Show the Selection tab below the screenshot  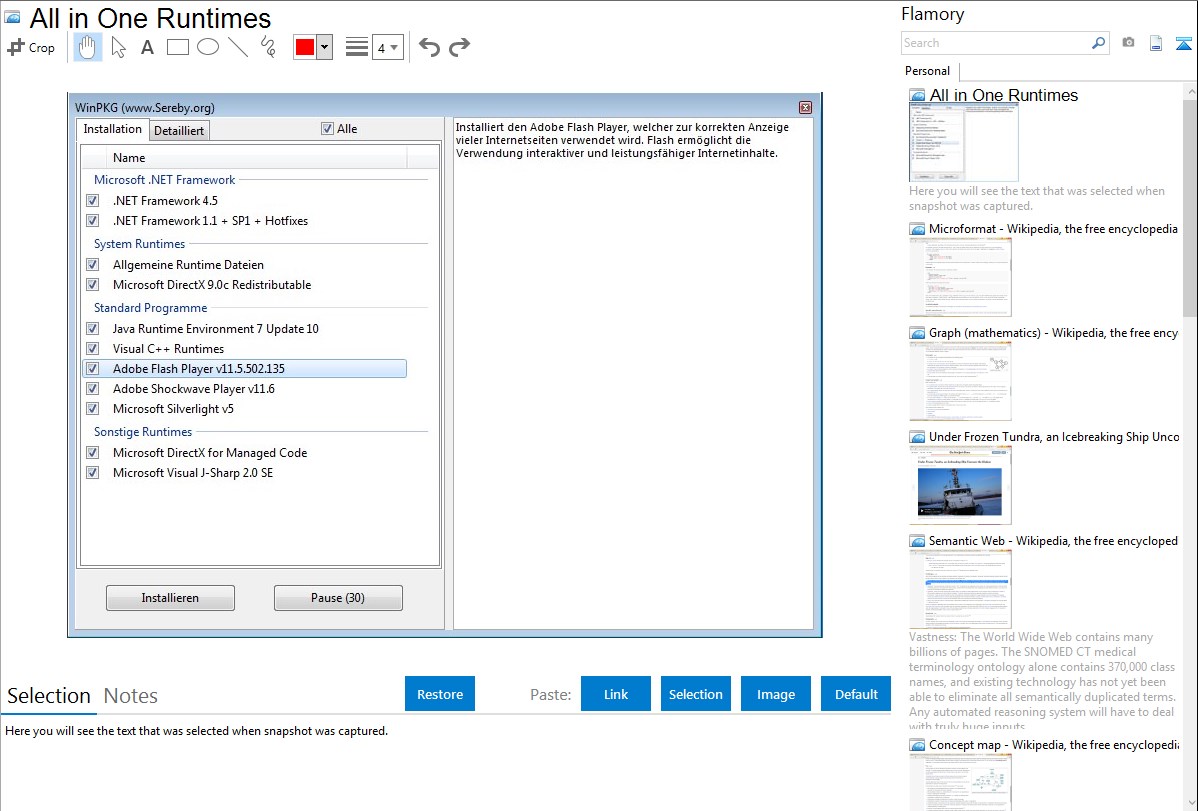click(x=49, y=696)
